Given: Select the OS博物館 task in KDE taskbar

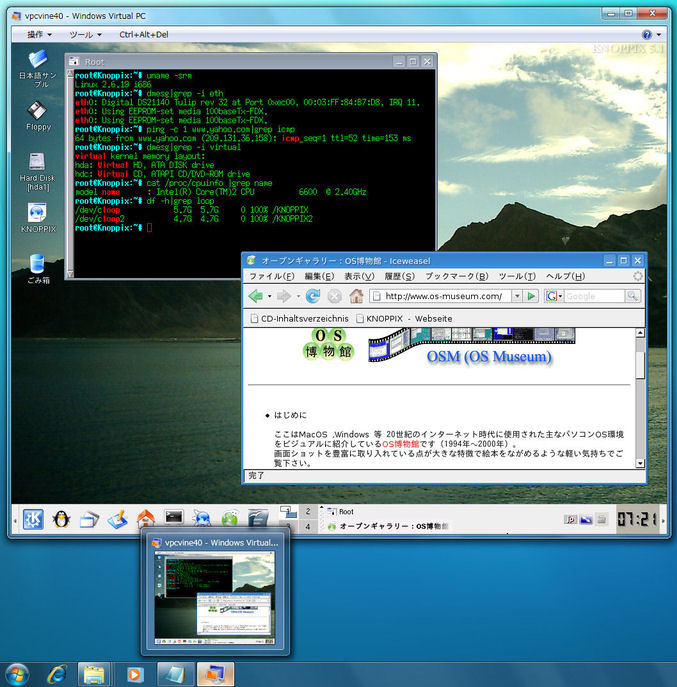Looking at the screenshot, I should coord(388,526).
